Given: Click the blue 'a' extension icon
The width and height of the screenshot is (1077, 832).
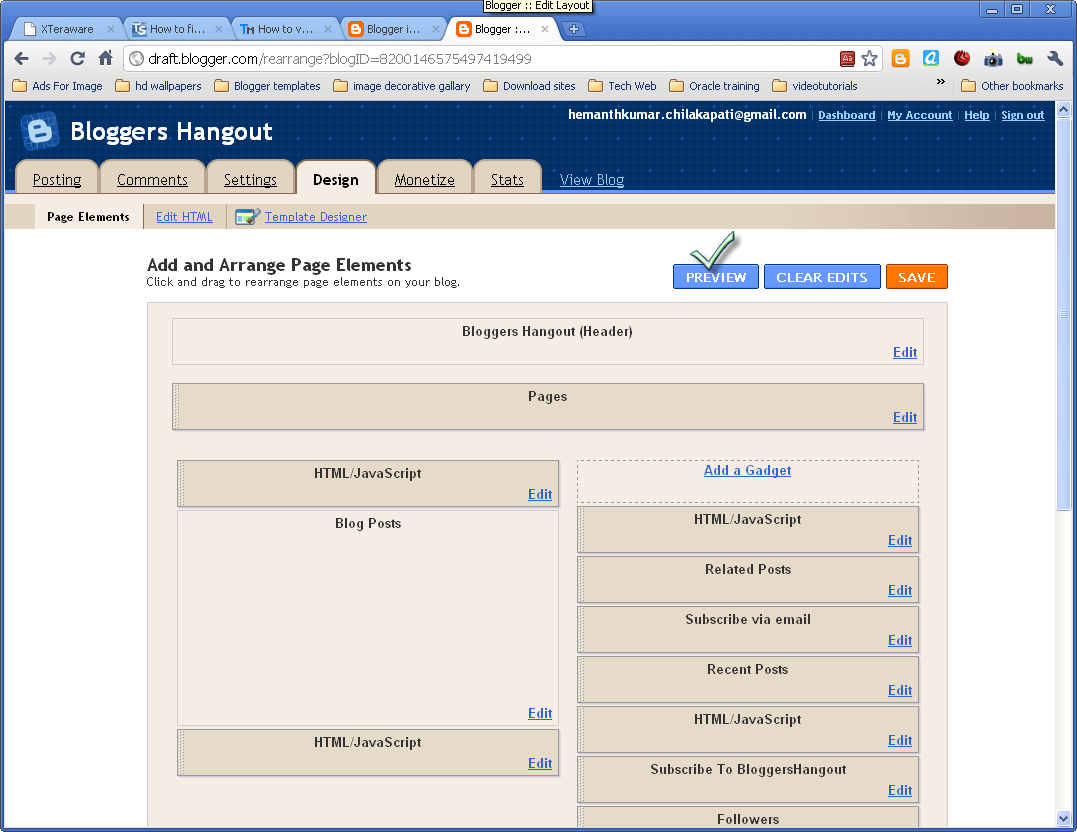Looking at the screenshot, I should pyautogui.click(x=931, y=58).
